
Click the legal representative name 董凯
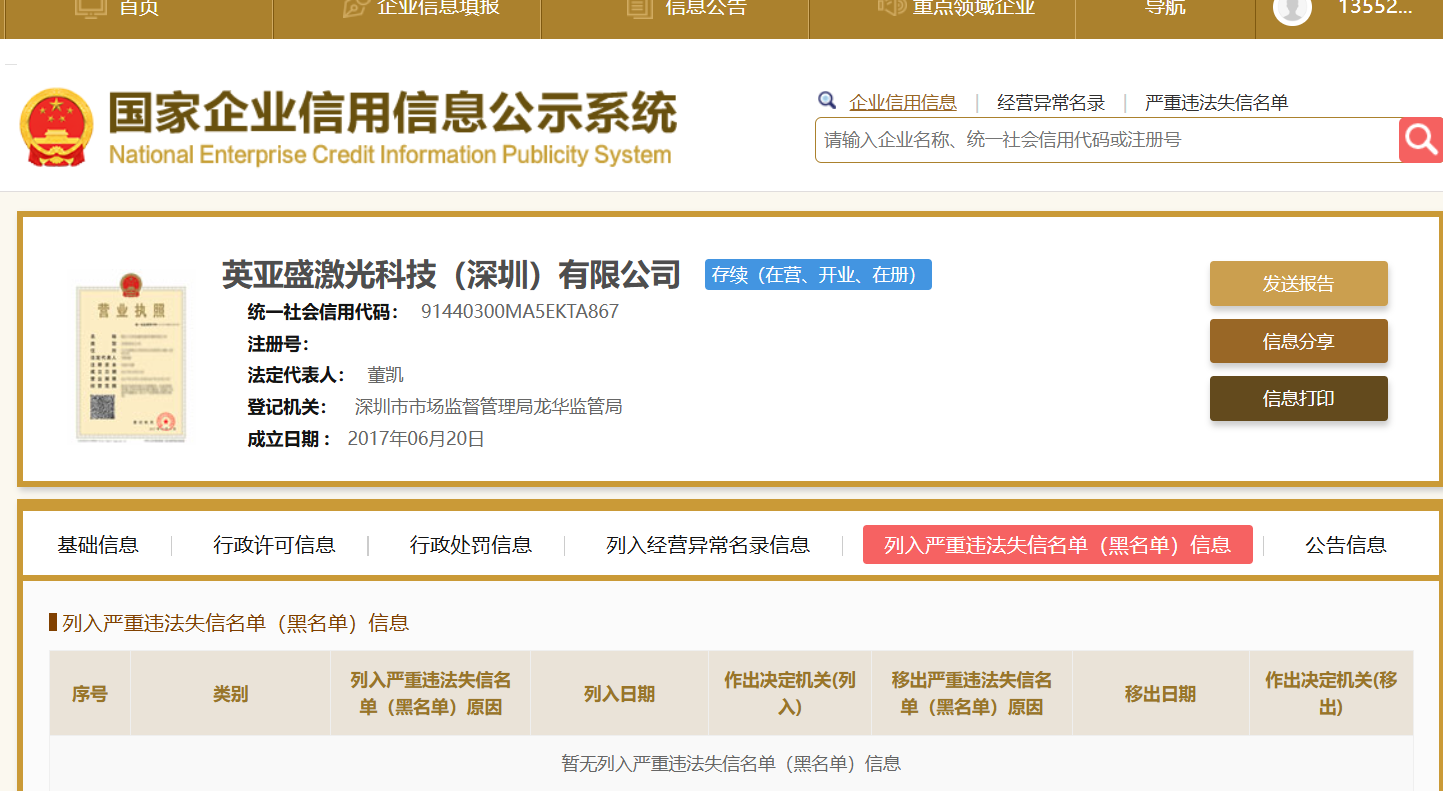[385, 375]
